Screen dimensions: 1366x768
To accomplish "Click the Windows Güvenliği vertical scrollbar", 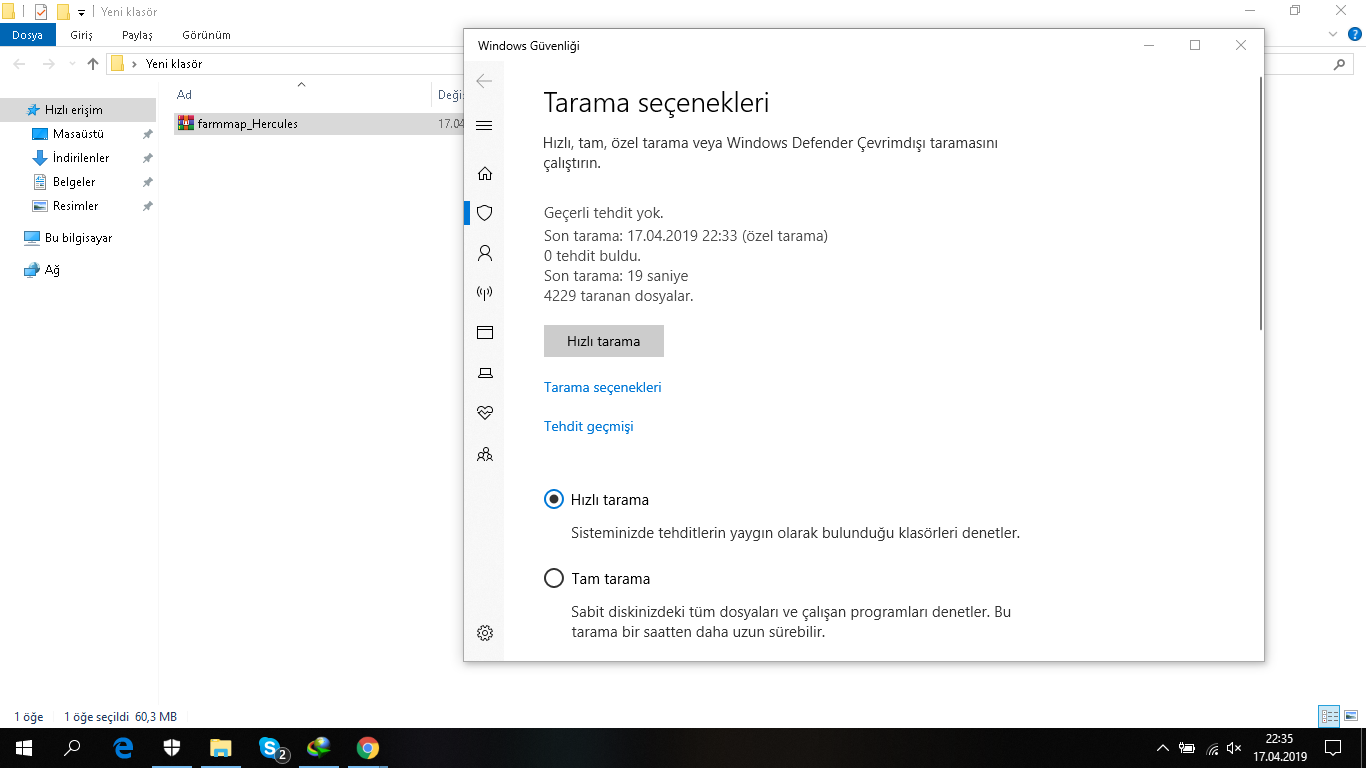I will click(1260, 203).
